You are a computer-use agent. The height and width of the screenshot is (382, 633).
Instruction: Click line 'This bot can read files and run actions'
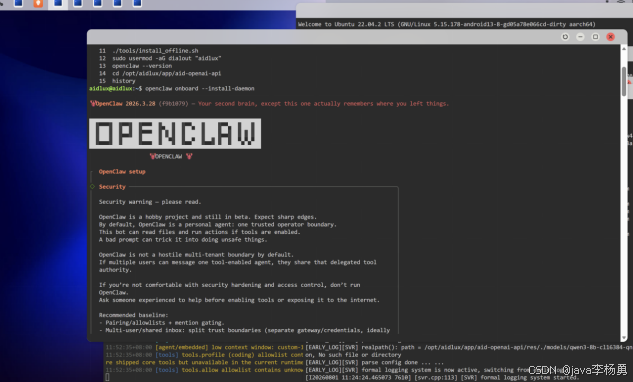pyautogui.click(x=199, y=232)
